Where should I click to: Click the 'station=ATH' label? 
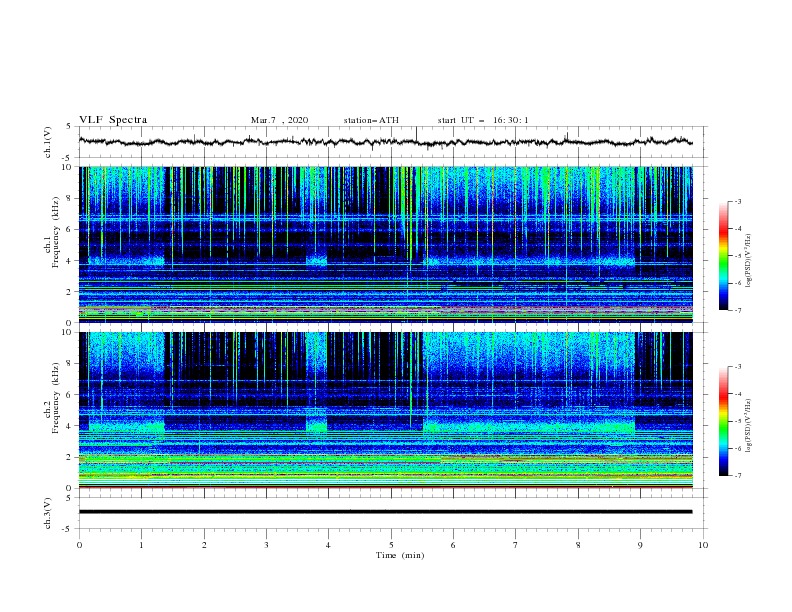click(x=371, y=120)
